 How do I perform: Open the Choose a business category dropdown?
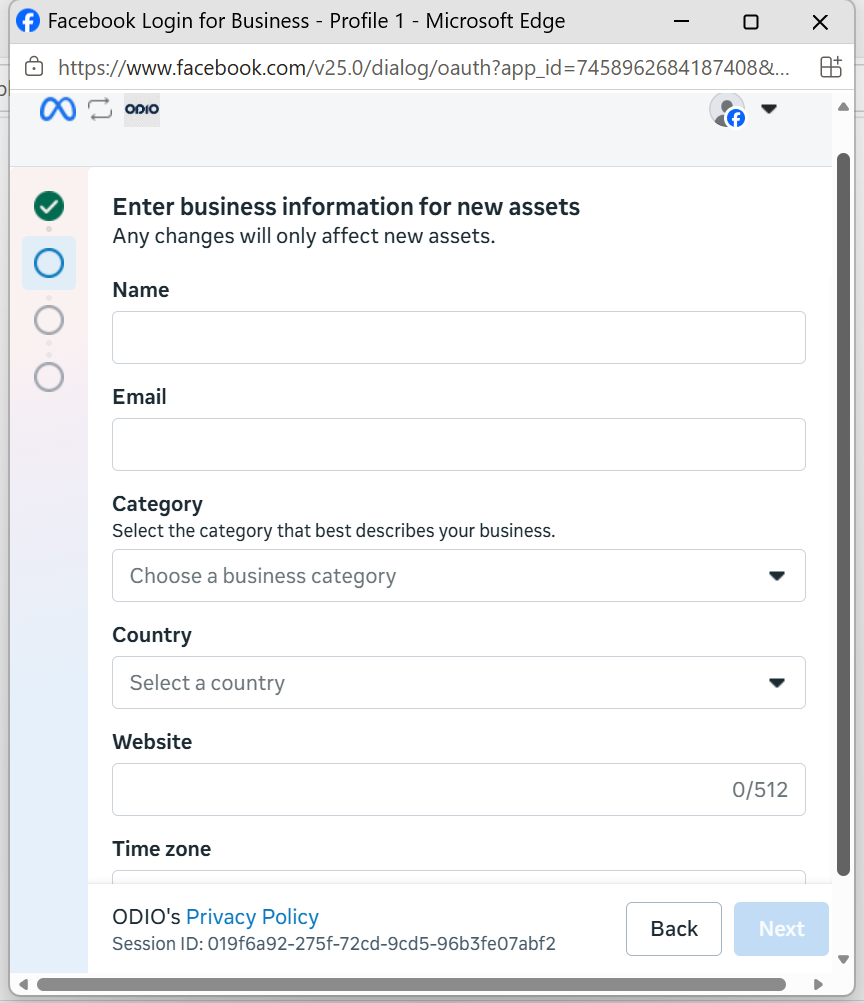coord(459,576)
